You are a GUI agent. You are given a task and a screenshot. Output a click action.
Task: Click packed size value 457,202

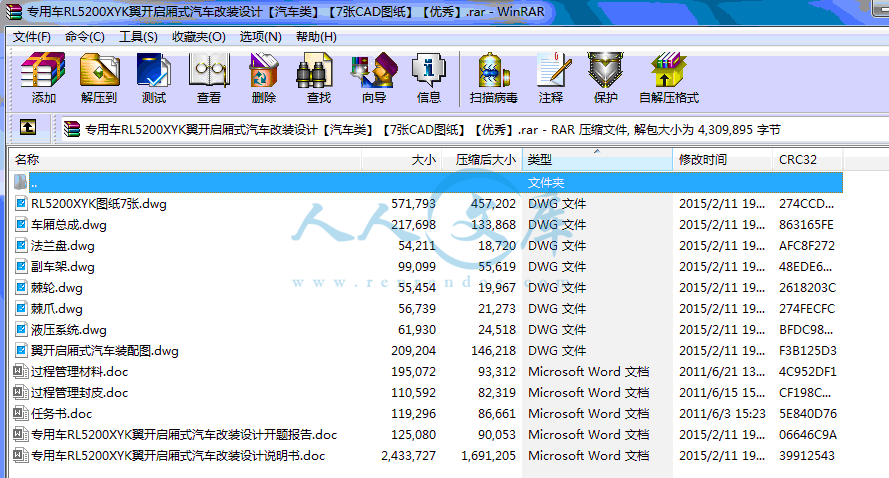pos(493,204)
